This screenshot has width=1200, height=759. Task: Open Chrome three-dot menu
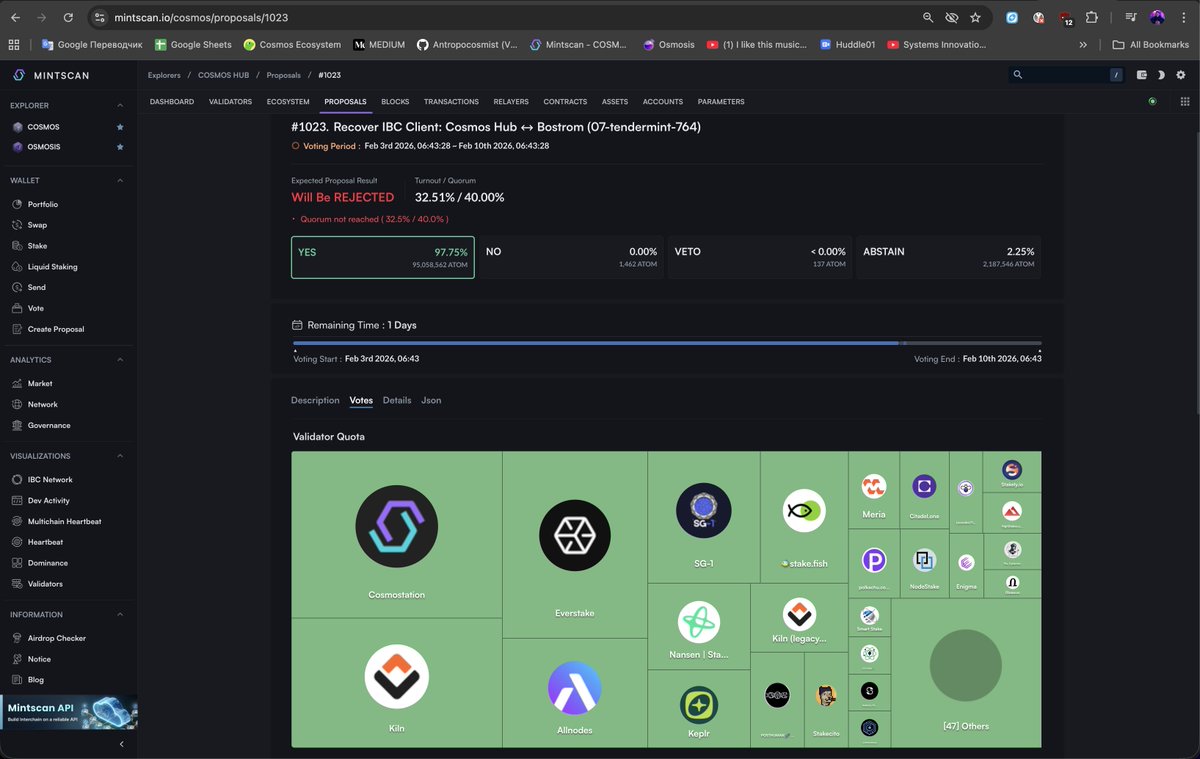(1183, 18)
